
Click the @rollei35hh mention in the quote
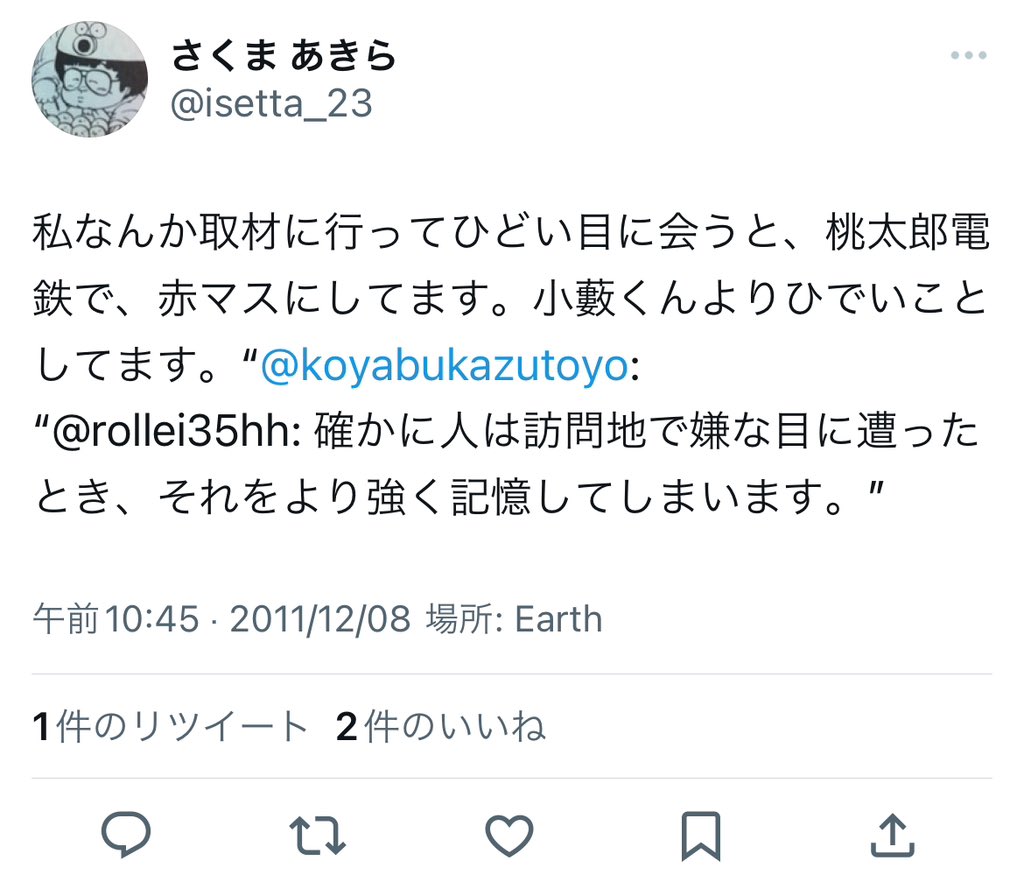[x=176, y=432]
